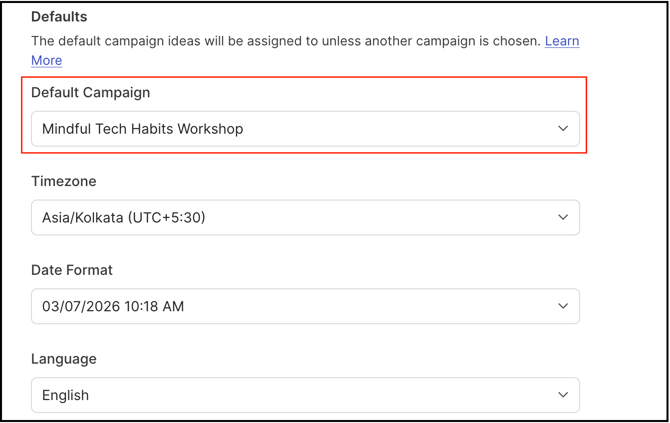670x423 pixels.
Task: Open the Date Format dropdown
Action: coord(305,307)
